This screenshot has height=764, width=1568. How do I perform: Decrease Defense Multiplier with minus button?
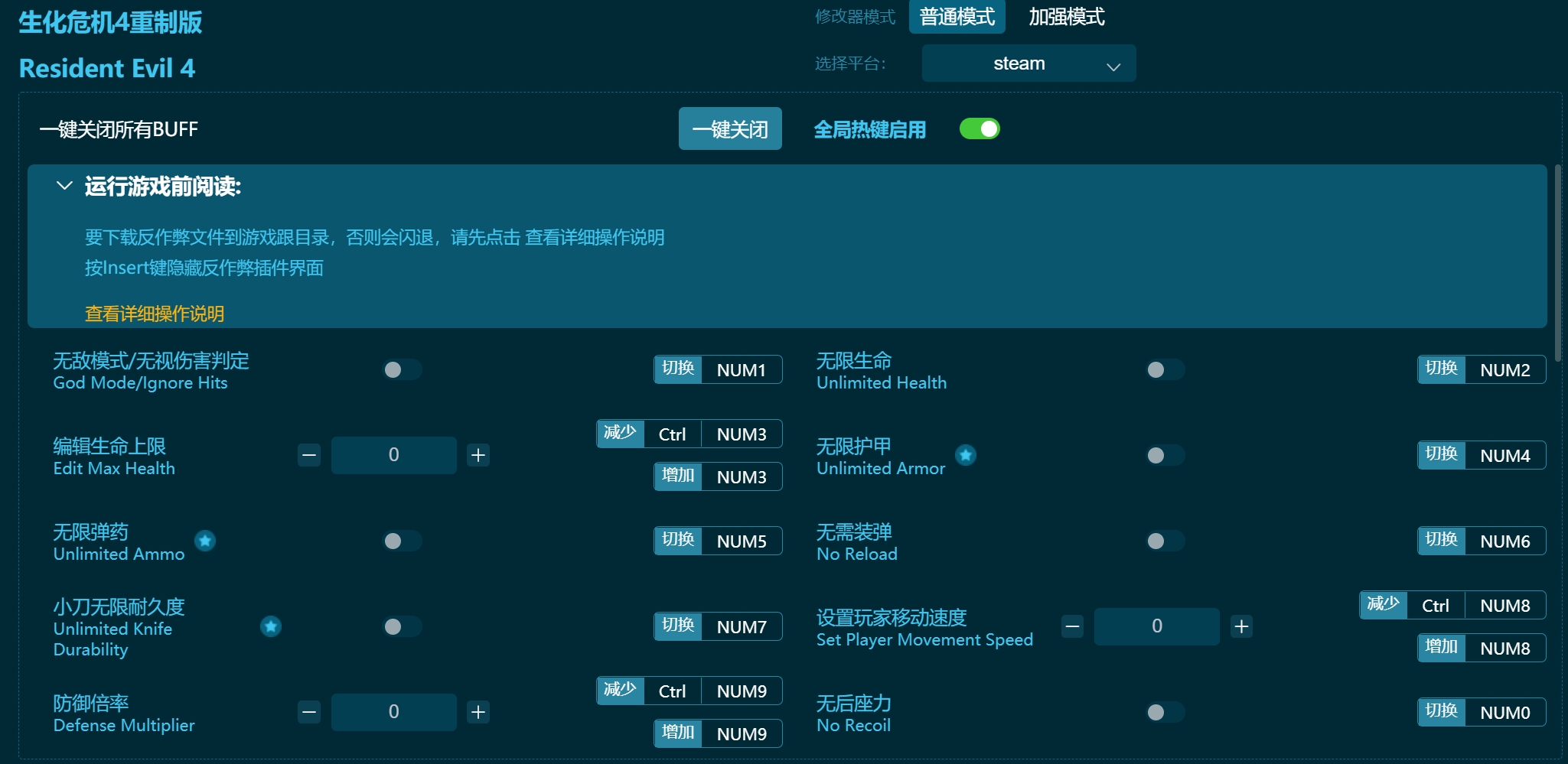coord(309,712)
